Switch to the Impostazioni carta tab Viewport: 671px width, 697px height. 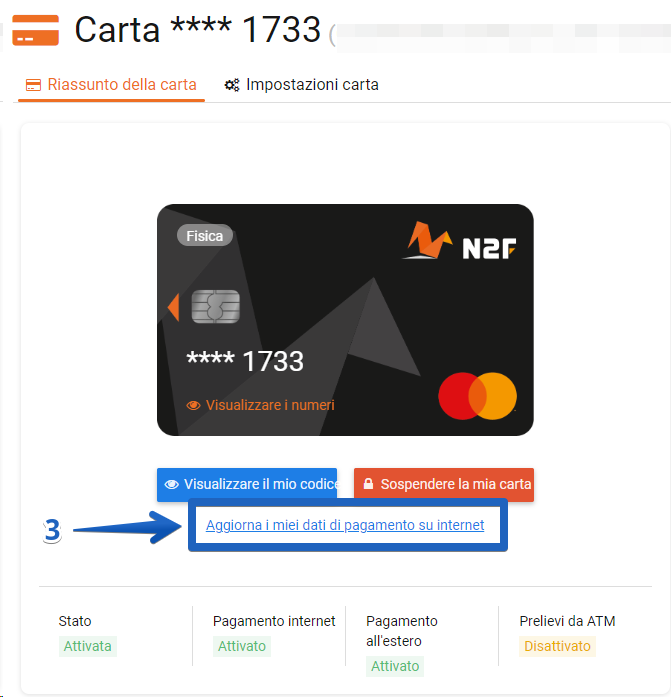click(x=301, y=84)
